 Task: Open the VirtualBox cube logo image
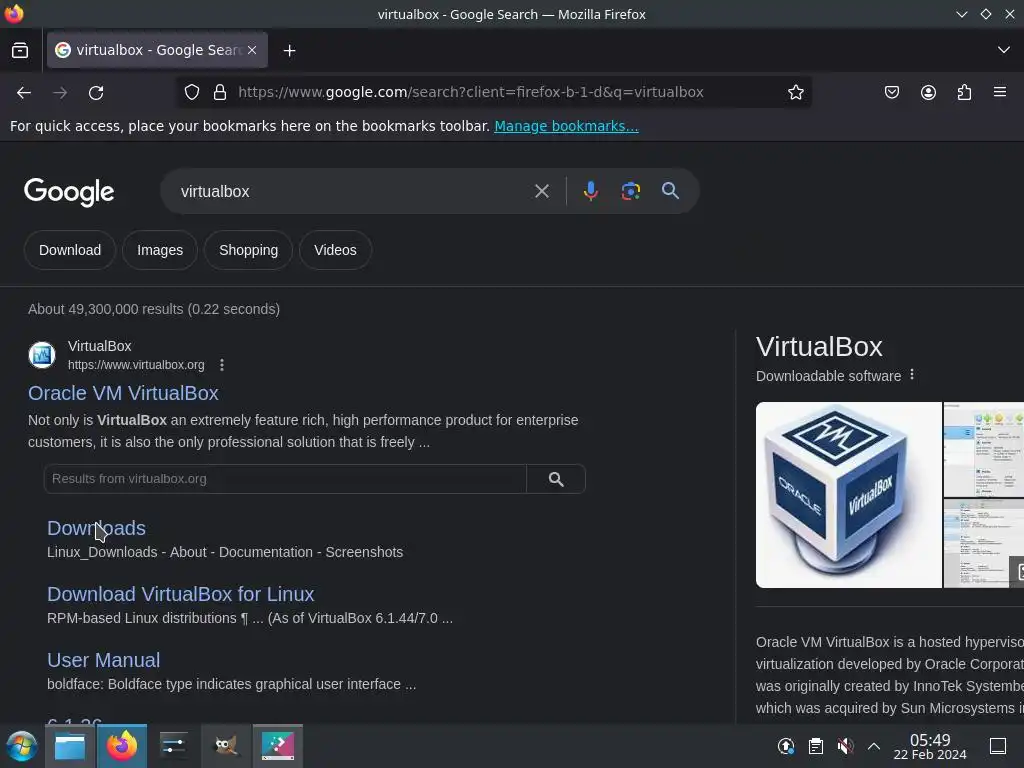pyautogui.click(x=848, y=495)
